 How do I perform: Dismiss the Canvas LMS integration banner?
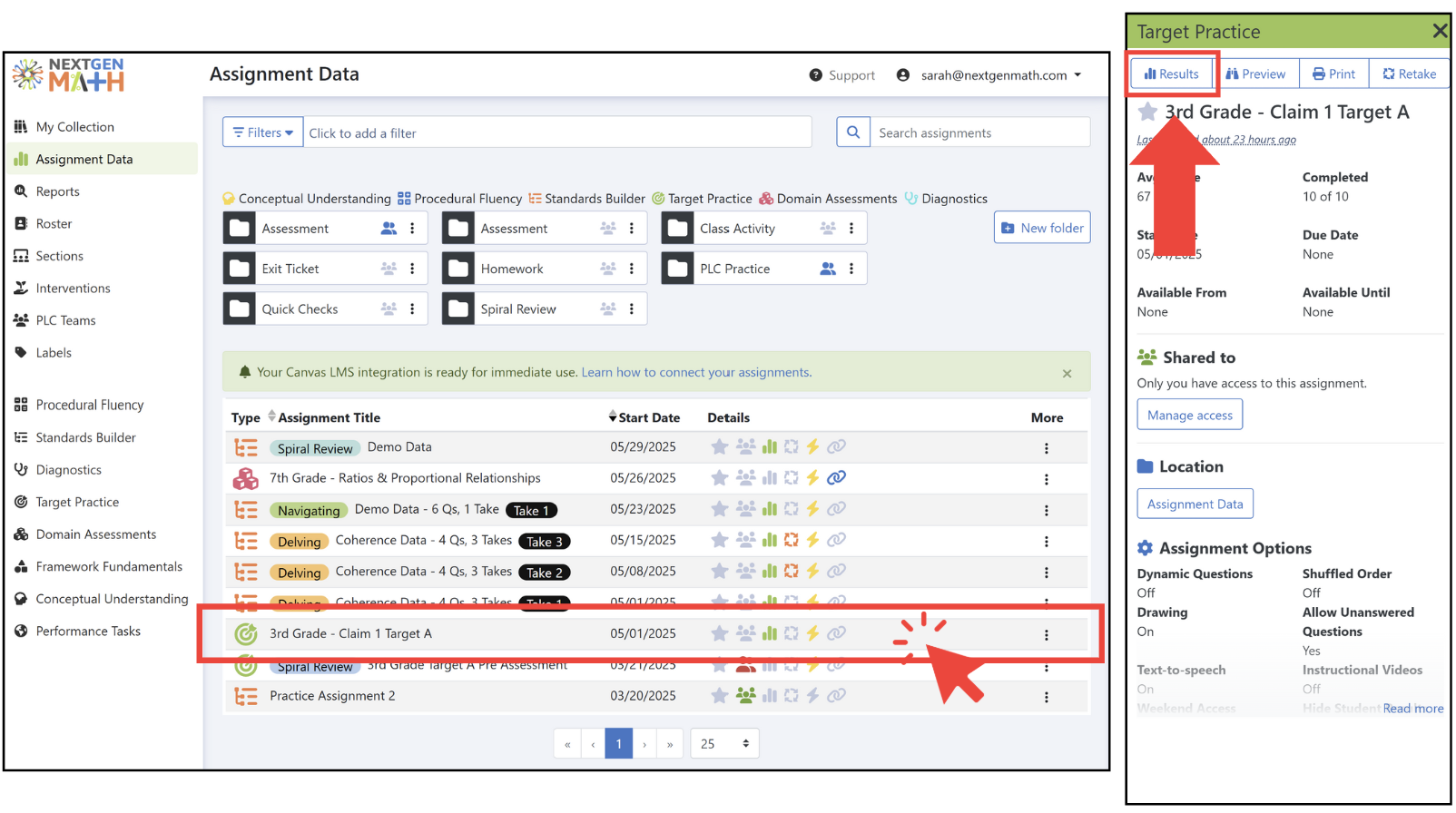[x=1067, y=373]
